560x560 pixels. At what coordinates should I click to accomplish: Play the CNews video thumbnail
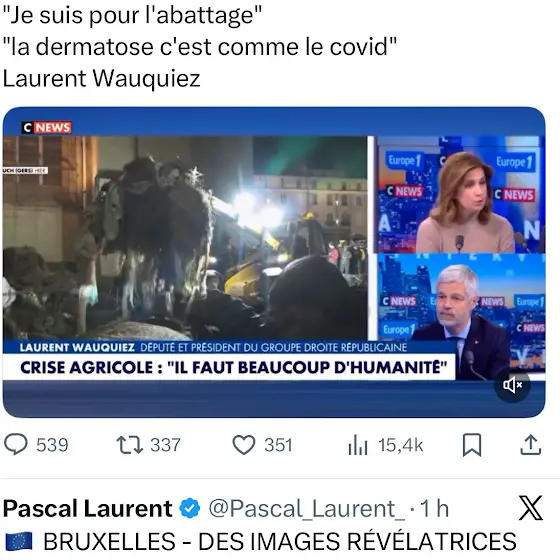[x=274, y=262]
